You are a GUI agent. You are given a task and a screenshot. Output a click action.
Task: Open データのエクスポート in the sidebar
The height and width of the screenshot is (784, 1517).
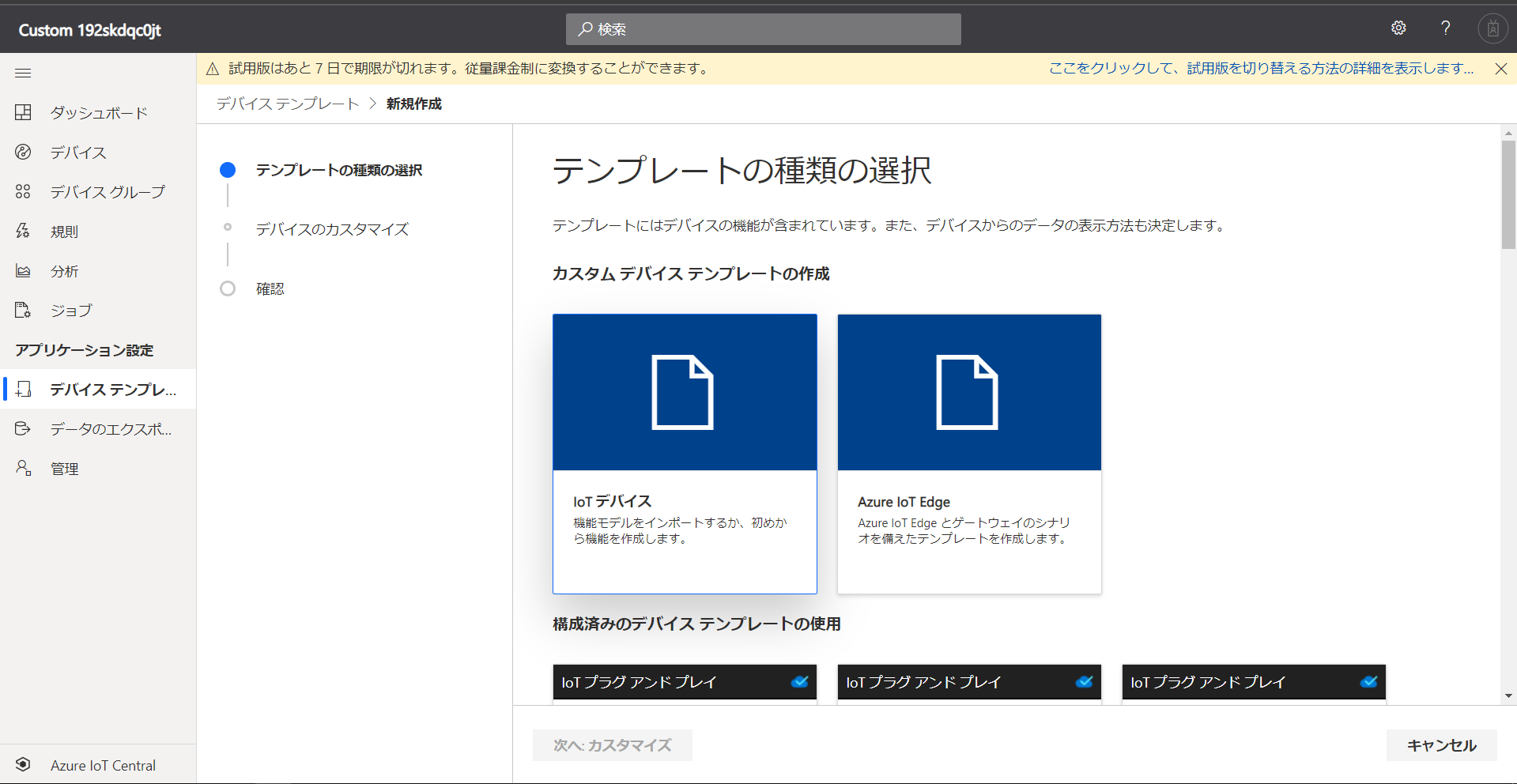pos(110,429)
